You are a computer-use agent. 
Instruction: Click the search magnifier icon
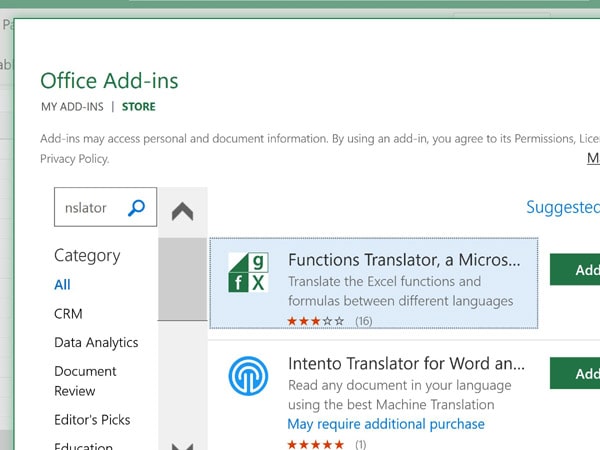tap(136, 208)
